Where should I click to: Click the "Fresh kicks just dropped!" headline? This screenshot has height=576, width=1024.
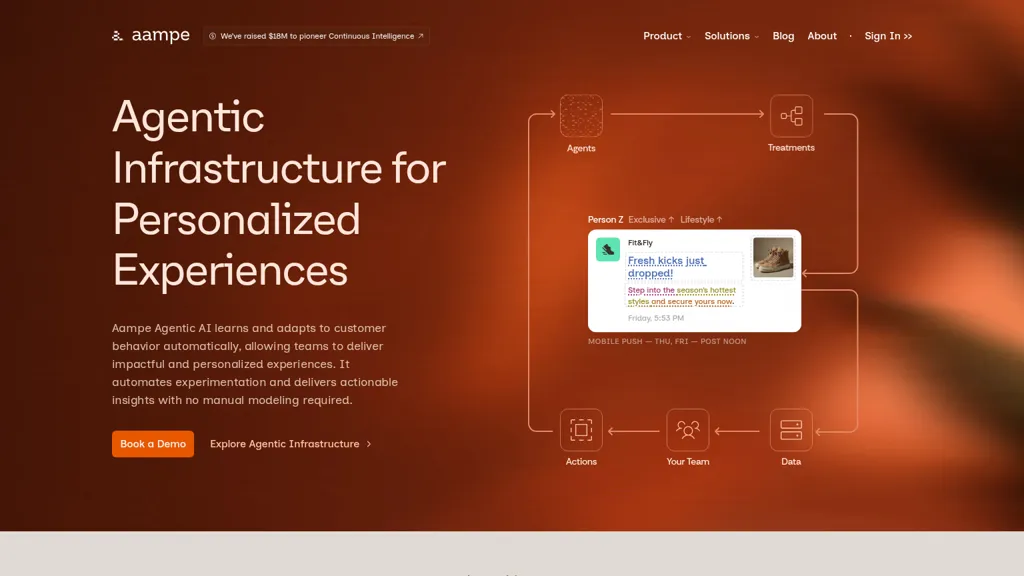tap(667, 266)
